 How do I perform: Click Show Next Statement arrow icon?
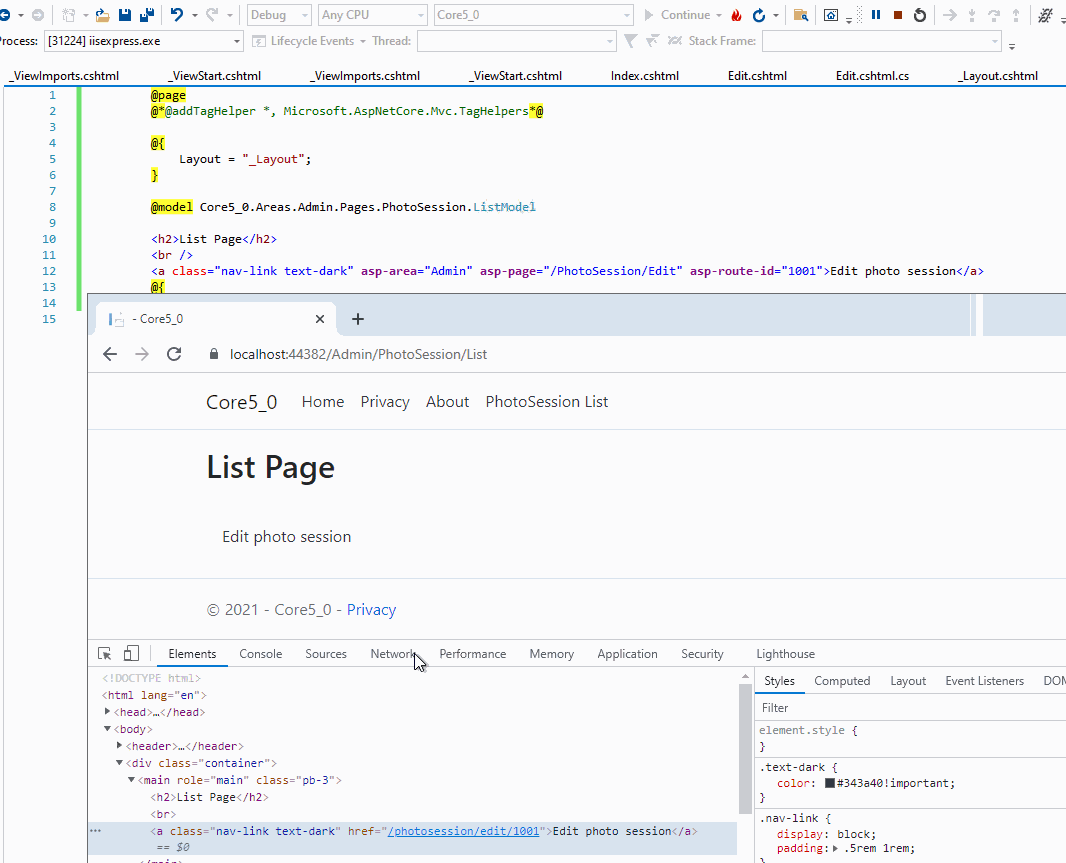950,15
